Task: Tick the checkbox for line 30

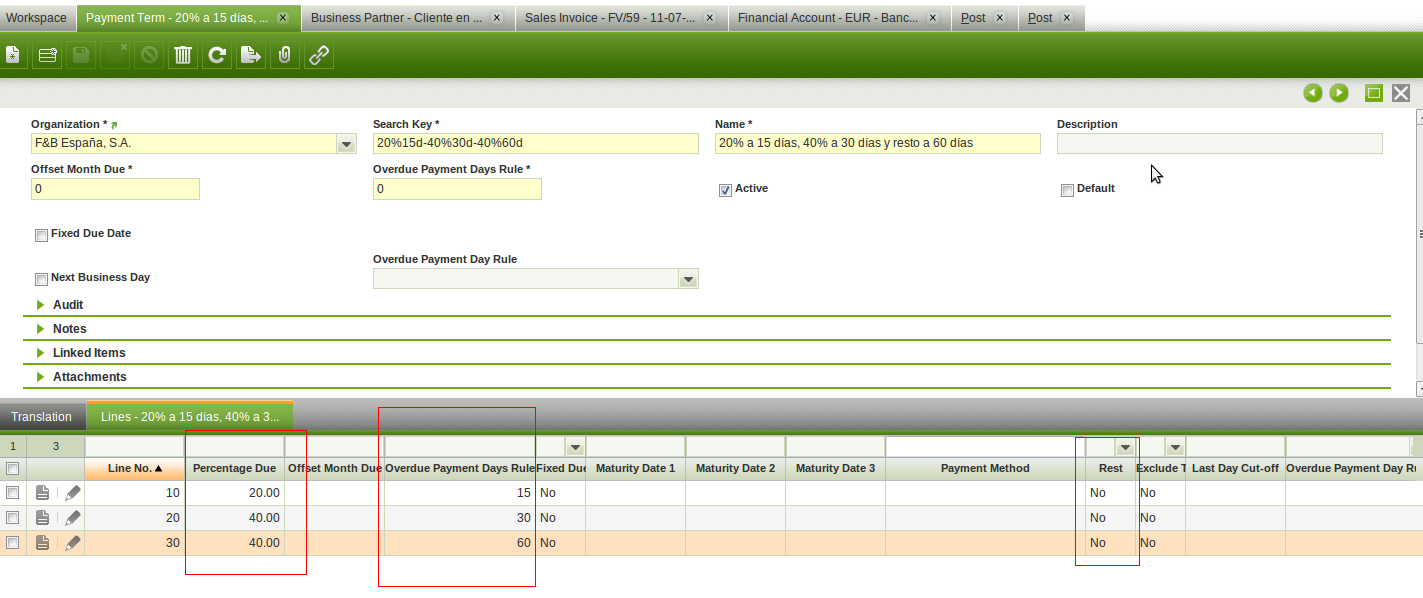Action: (12, 543)
